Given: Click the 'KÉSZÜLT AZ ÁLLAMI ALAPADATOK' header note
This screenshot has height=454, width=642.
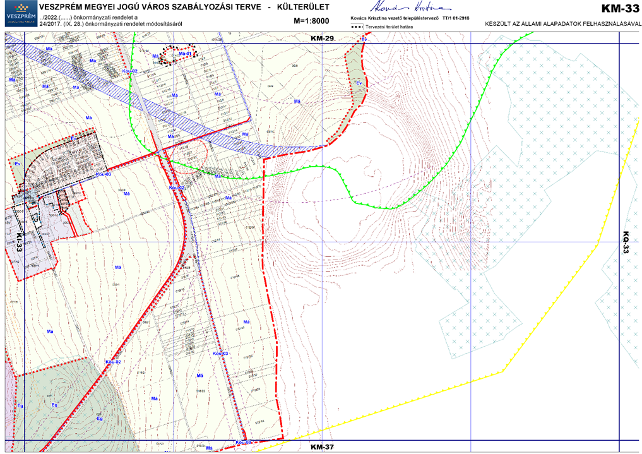Looking at the screenshot, I should click(x=560, y=22).
